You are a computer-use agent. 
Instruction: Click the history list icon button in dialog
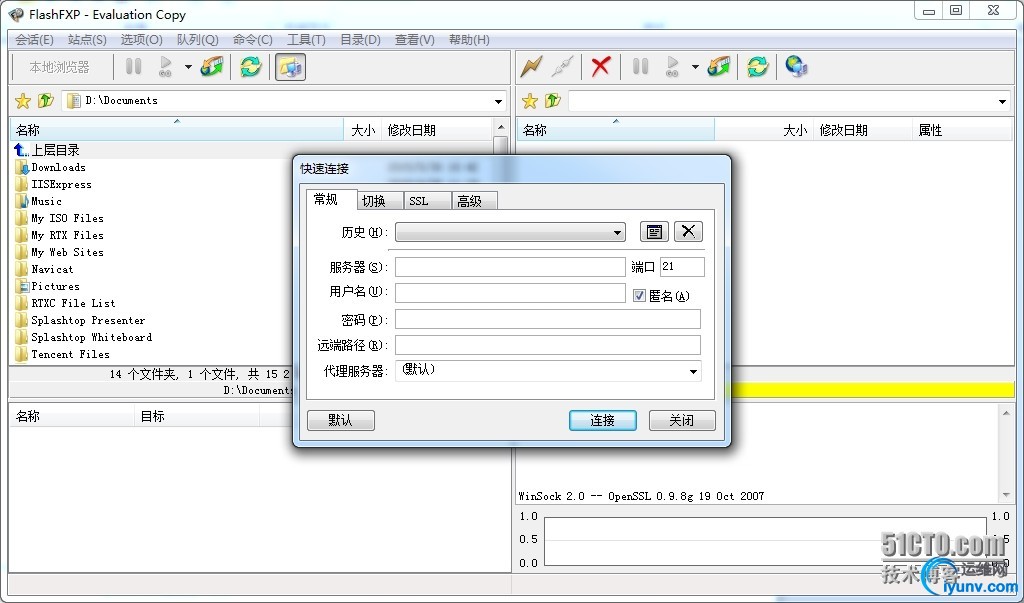[x=654, y=231]
